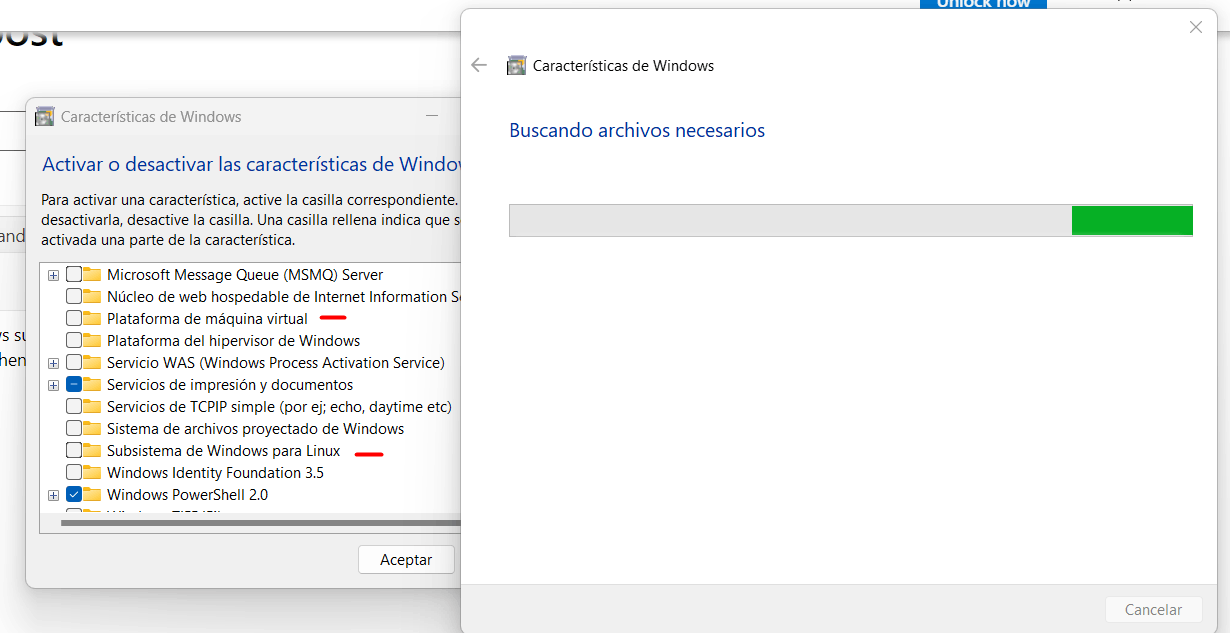Click the Windows Identity Foundation folder icon
The image size is (1230, 633).
click(x=93, y=473)
